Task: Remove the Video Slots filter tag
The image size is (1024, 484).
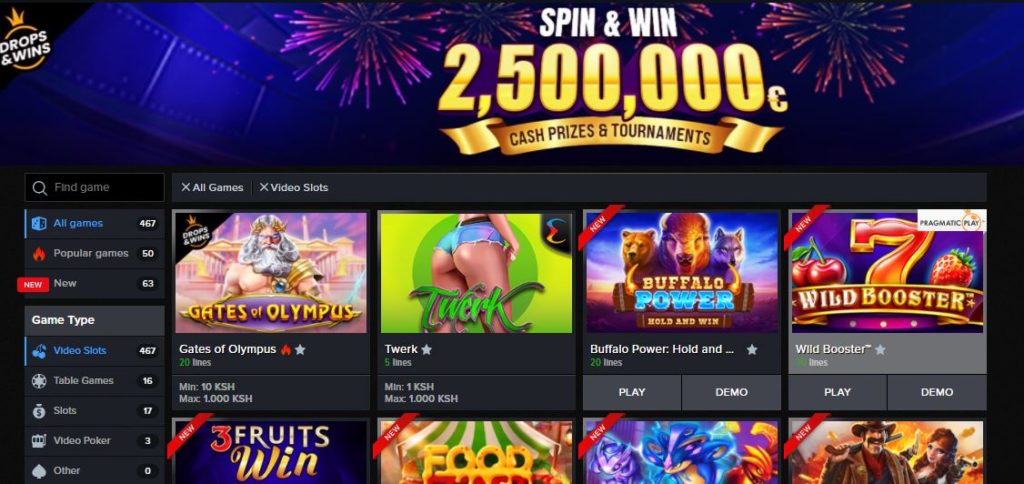Action: pyautogui.click(x=264, y=187)
